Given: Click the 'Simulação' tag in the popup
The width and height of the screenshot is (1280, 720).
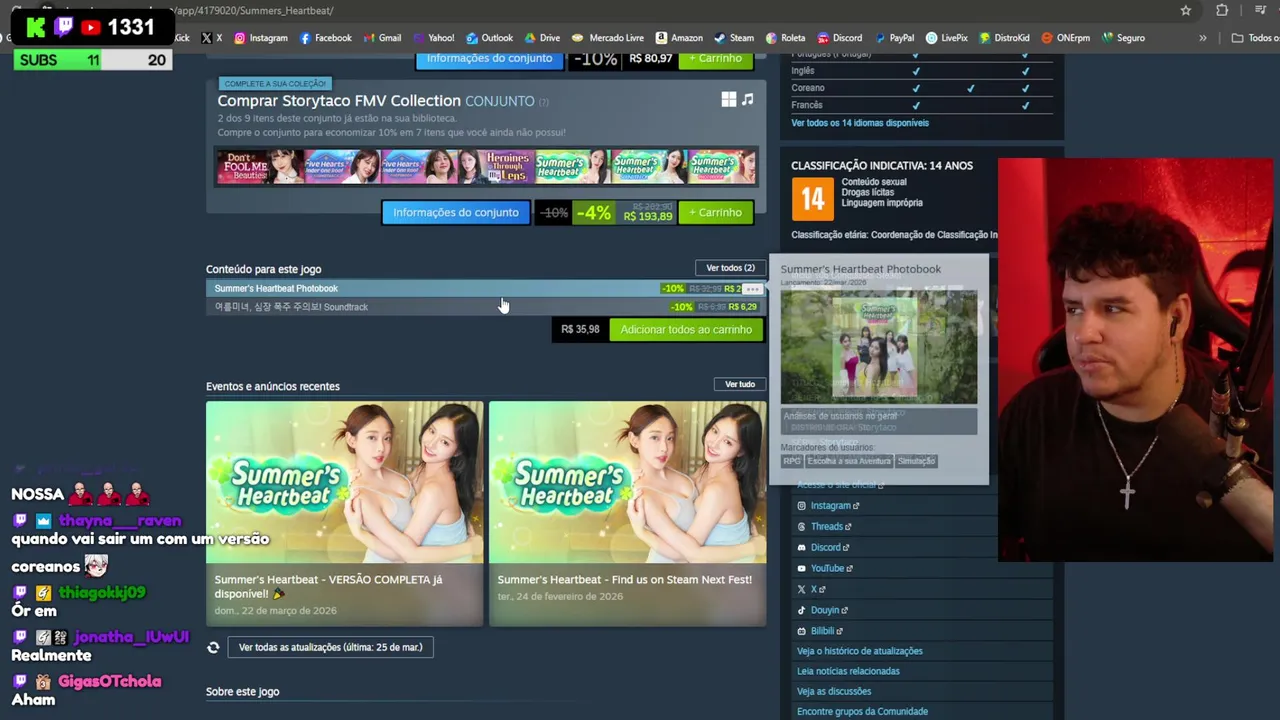Looking at the screenshot, I should [x=916, y=461].
